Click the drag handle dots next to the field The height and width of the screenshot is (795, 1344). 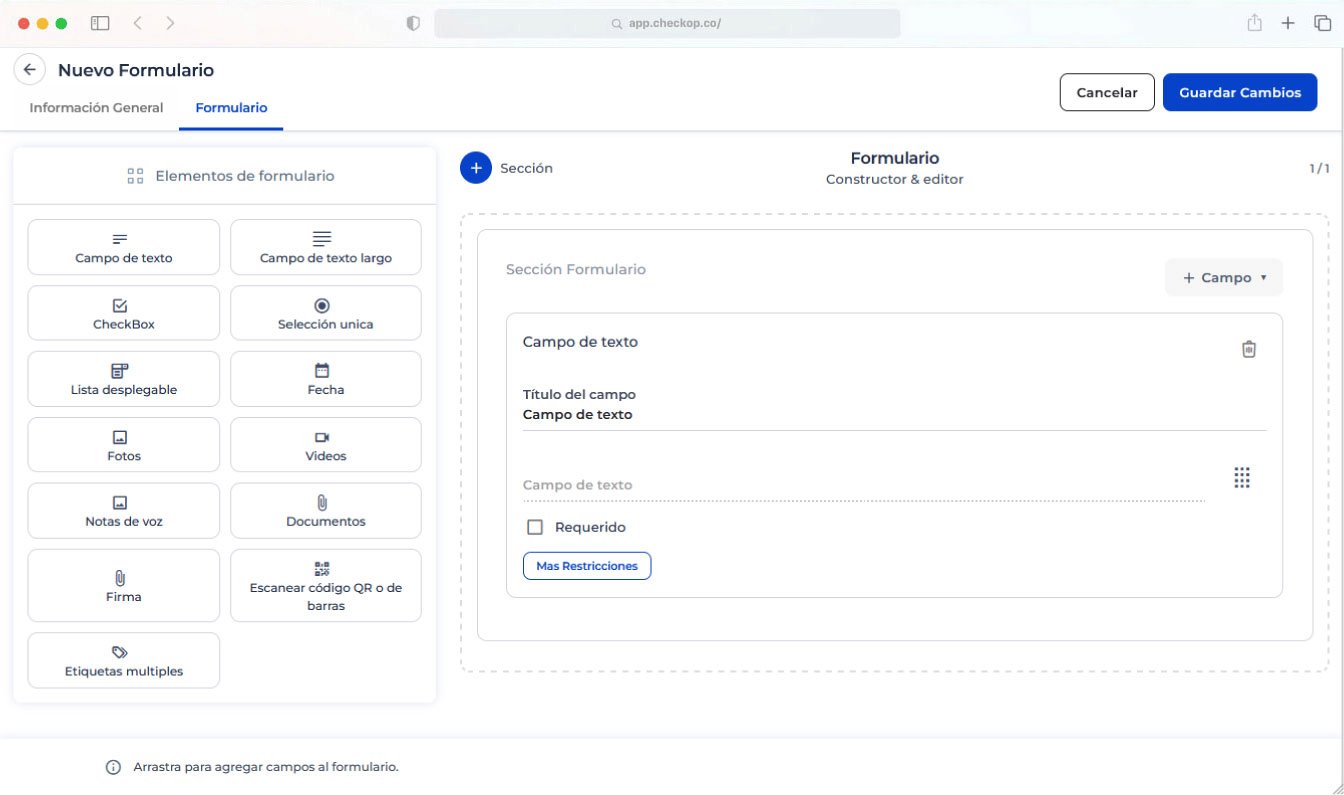[x=1242, y=478]
